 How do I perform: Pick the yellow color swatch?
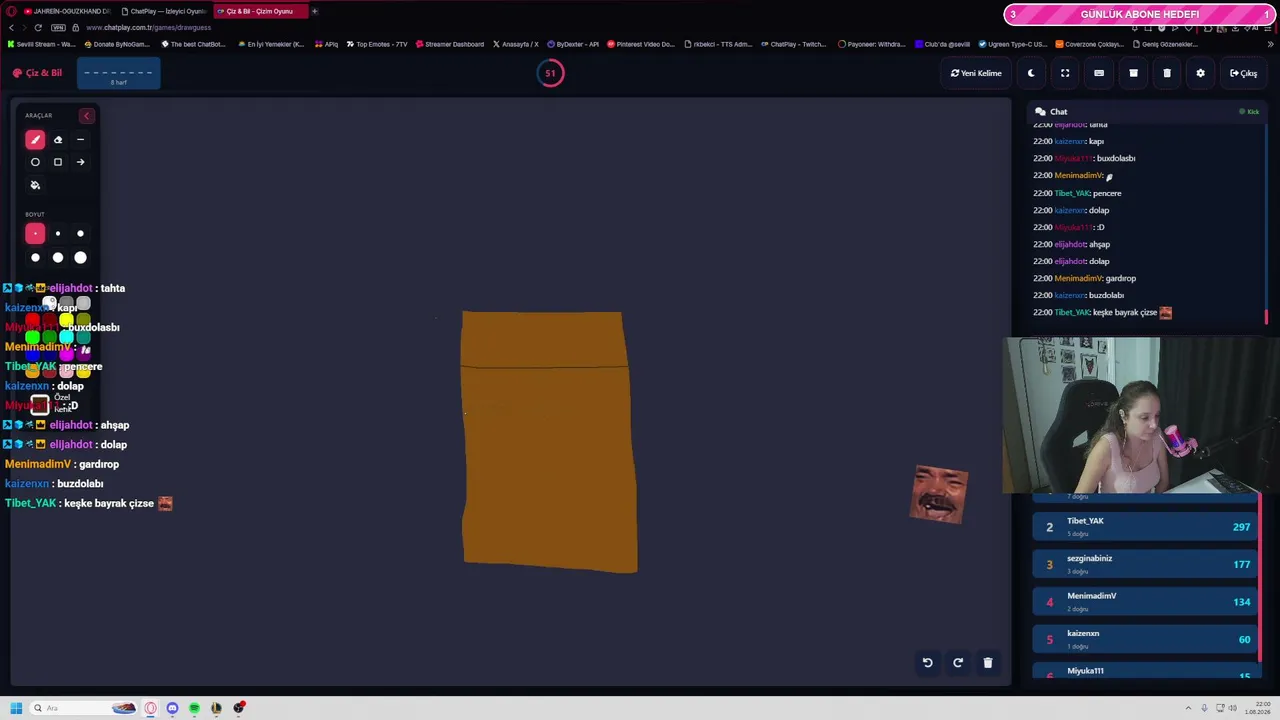[x=66, y=320]
